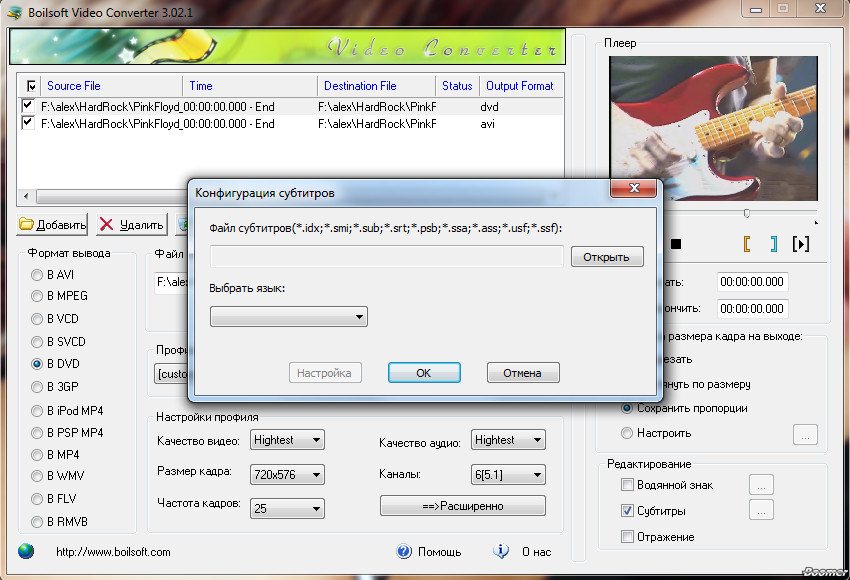Click the О нас link
Screen dimensions: 850x580
tap(536, 552)
